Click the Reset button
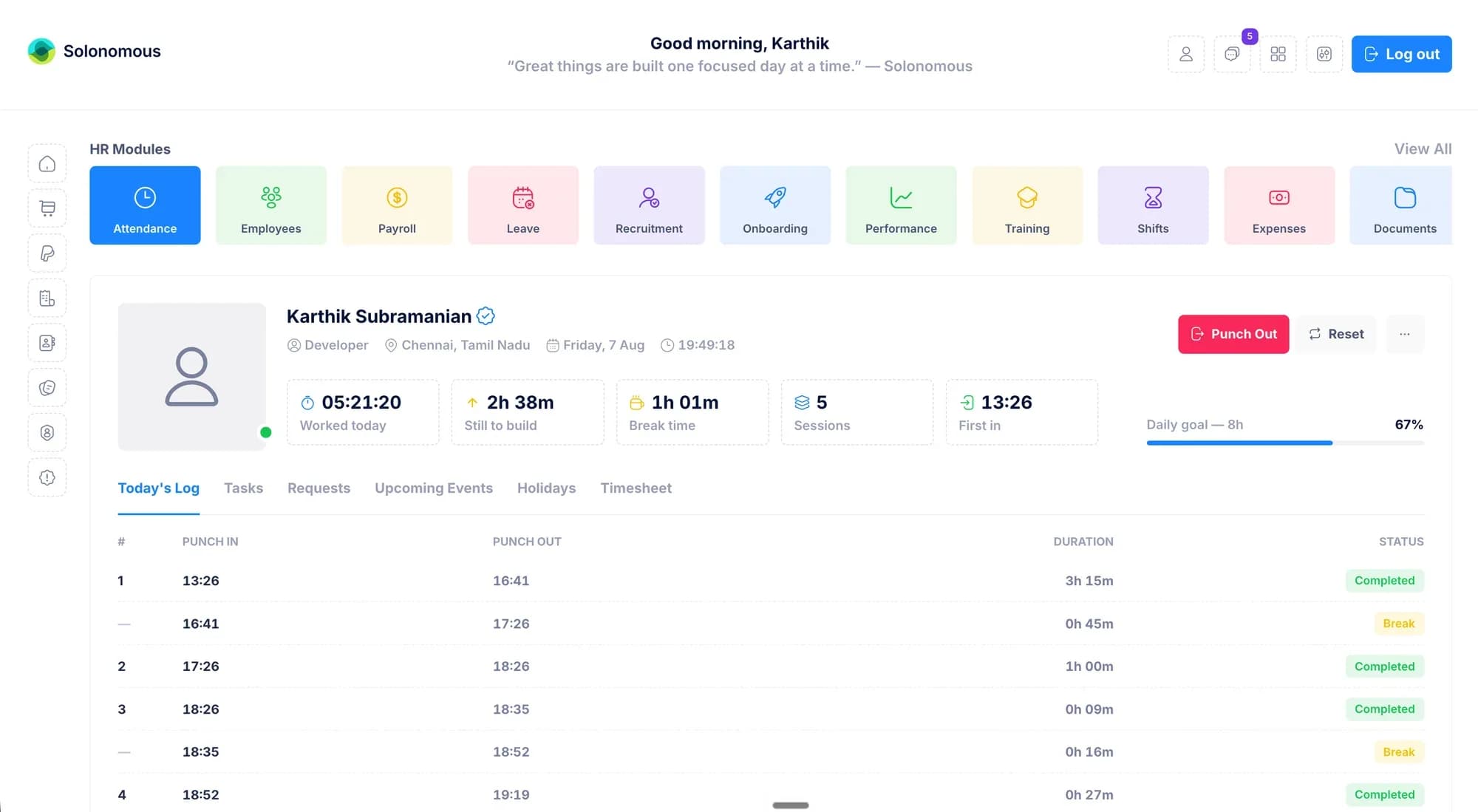Viewport: 1478px width, 812px height. (x=1336, y=334)
